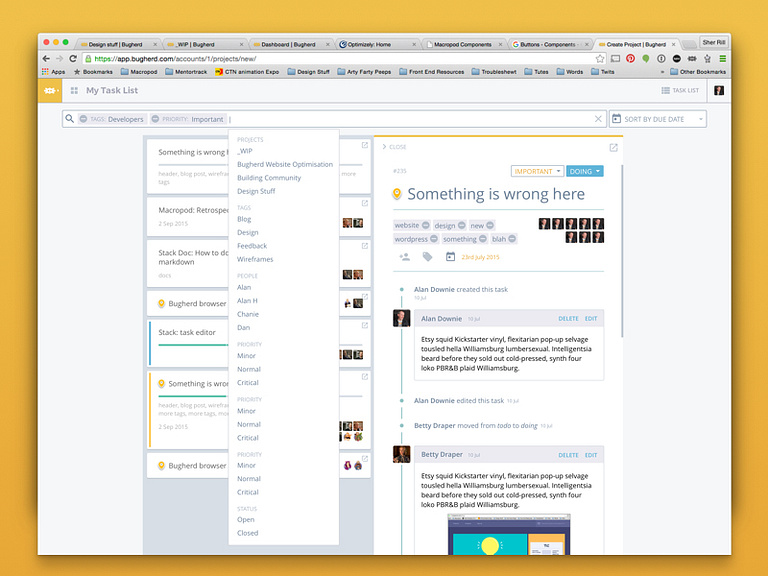The image size is (768, 576).
Task: Click the Sort by Due Date calendar icon
Action: point(617,119)
